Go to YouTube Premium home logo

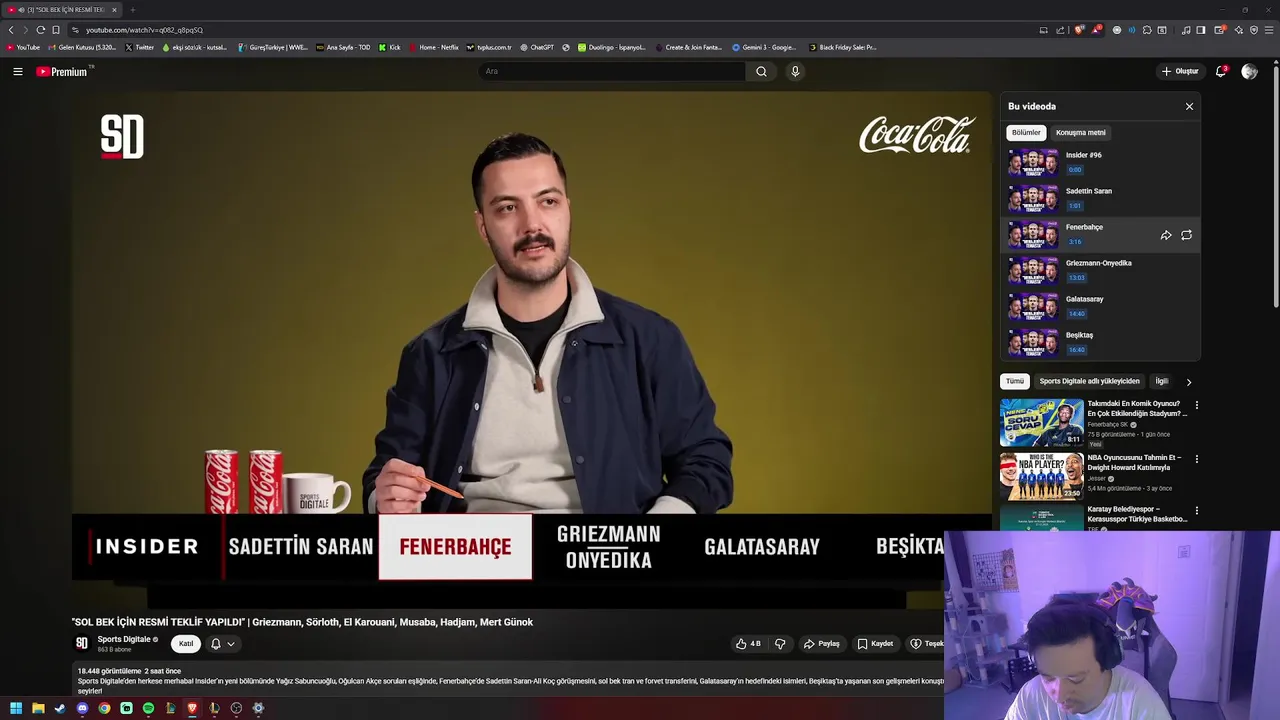(x=62, y=71)
